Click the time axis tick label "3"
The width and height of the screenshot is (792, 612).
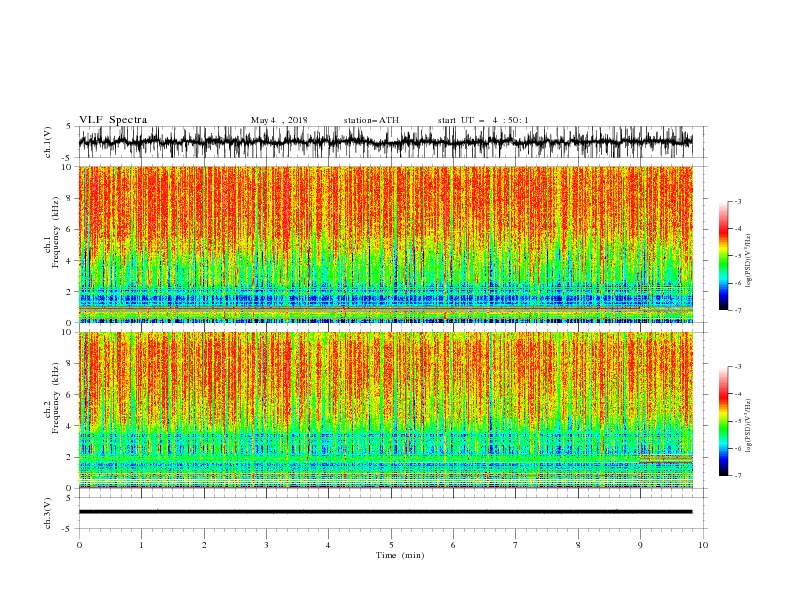[x=266, y=545]
